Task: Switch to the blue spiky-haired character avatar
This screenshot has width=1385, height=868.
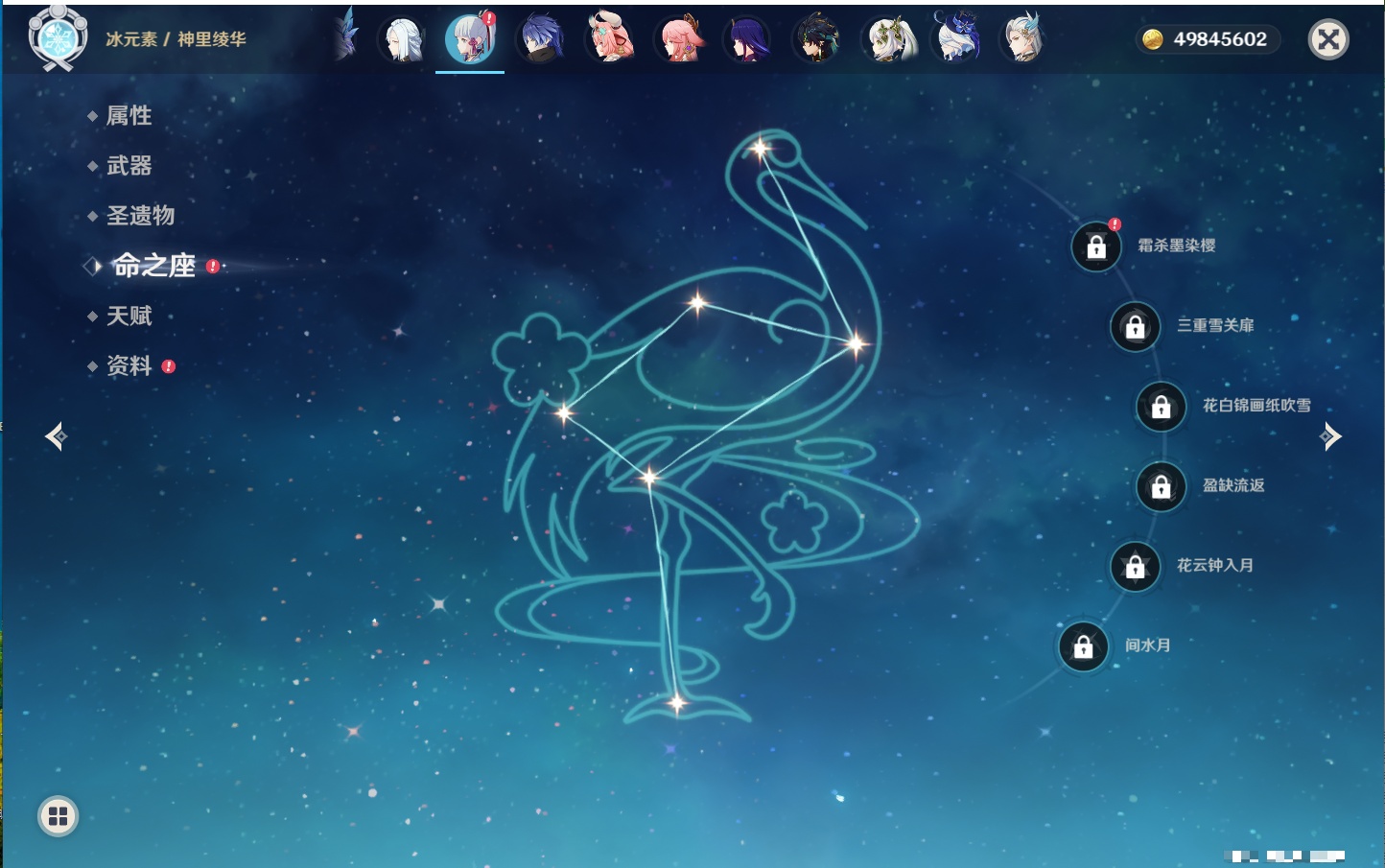Action: click(x=540, y=39)
